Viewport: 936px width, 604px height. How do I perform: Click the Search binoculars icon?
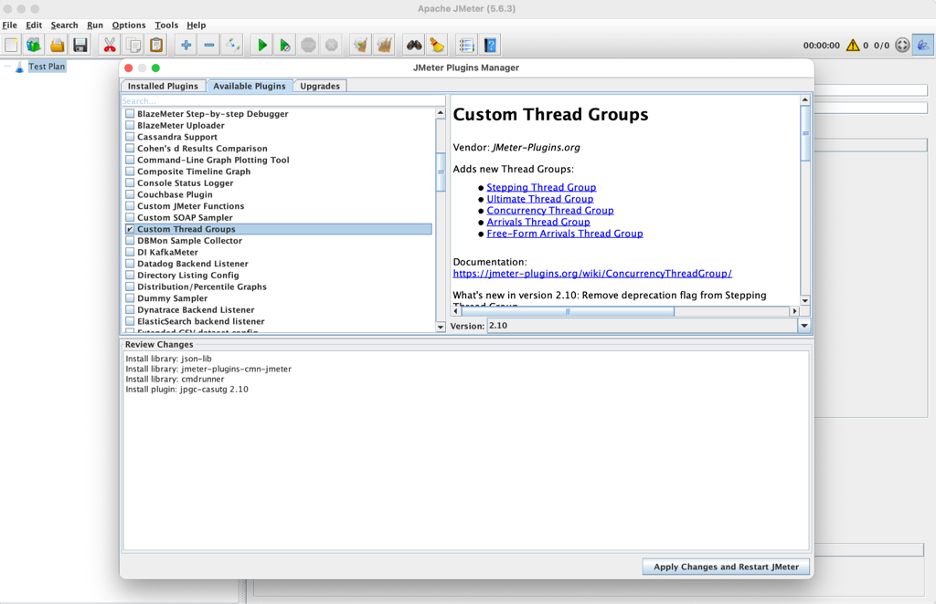(x=414, y=45)
